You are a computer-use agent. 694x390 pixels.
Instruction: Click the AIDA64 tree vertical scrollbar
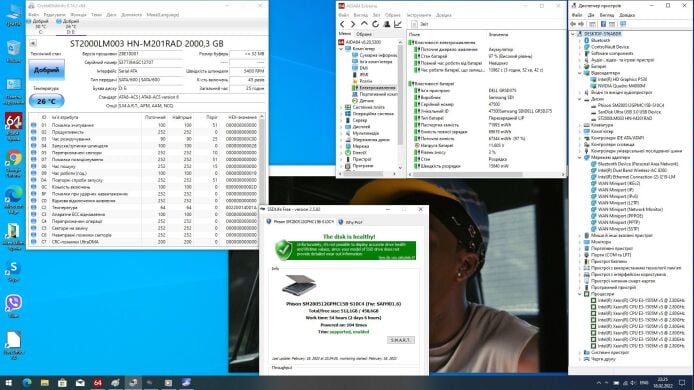pyautogui.click(x=401, y=104)
